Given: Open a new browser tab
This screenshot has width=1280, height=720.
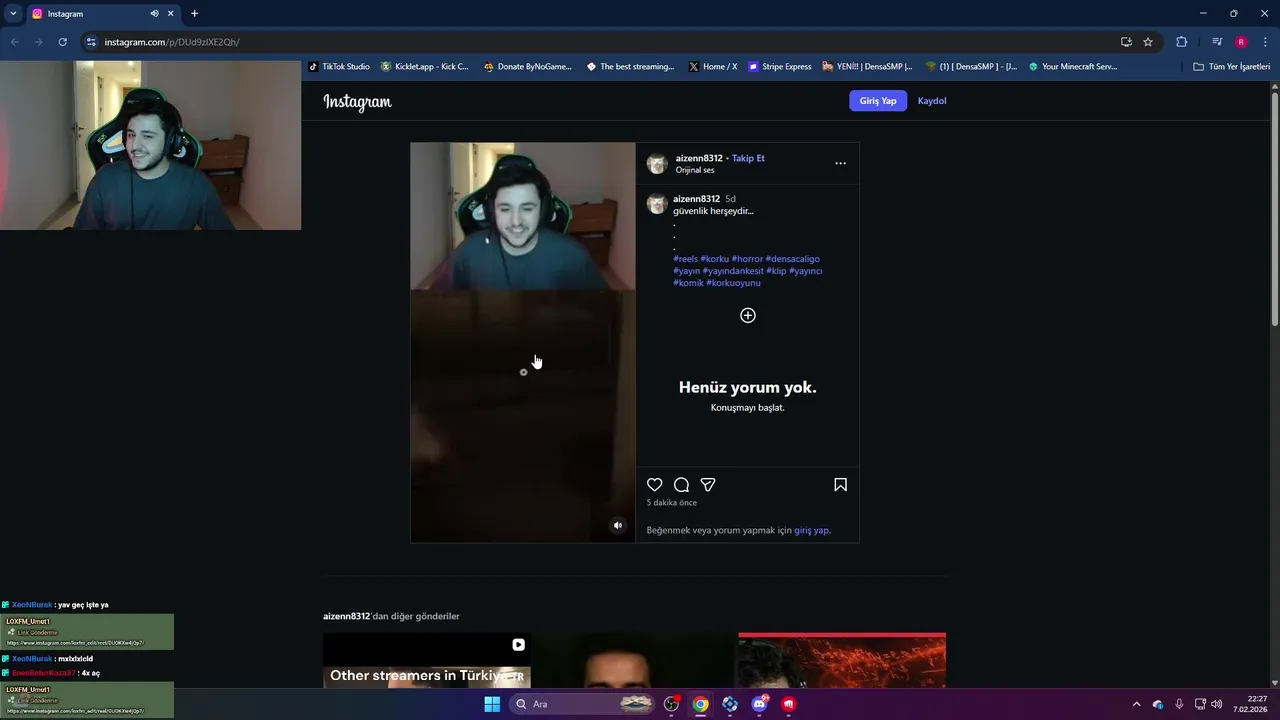Looking at the screenshot, I should coord(194,14).
